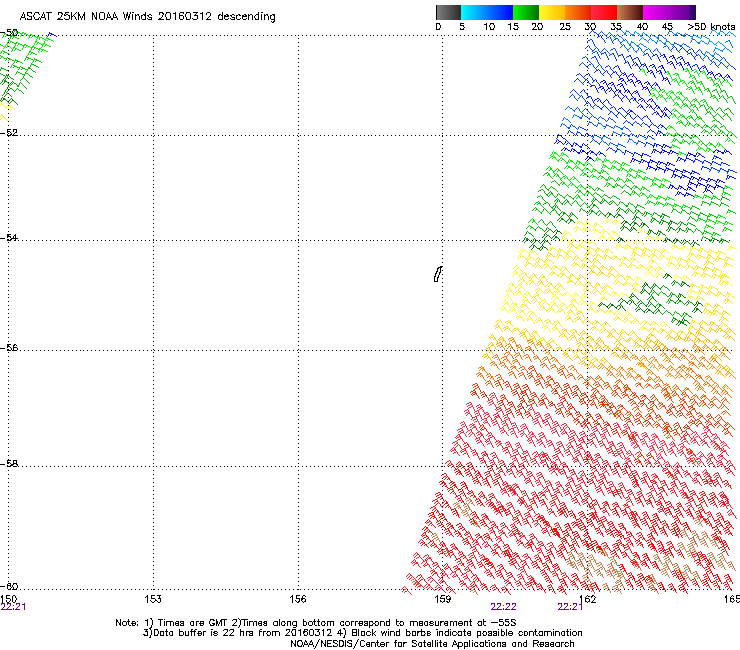This screenshot has height=650, width=740.
Task: Click the 'measurement at -55S' note text
Action: [x=461, y=623]
